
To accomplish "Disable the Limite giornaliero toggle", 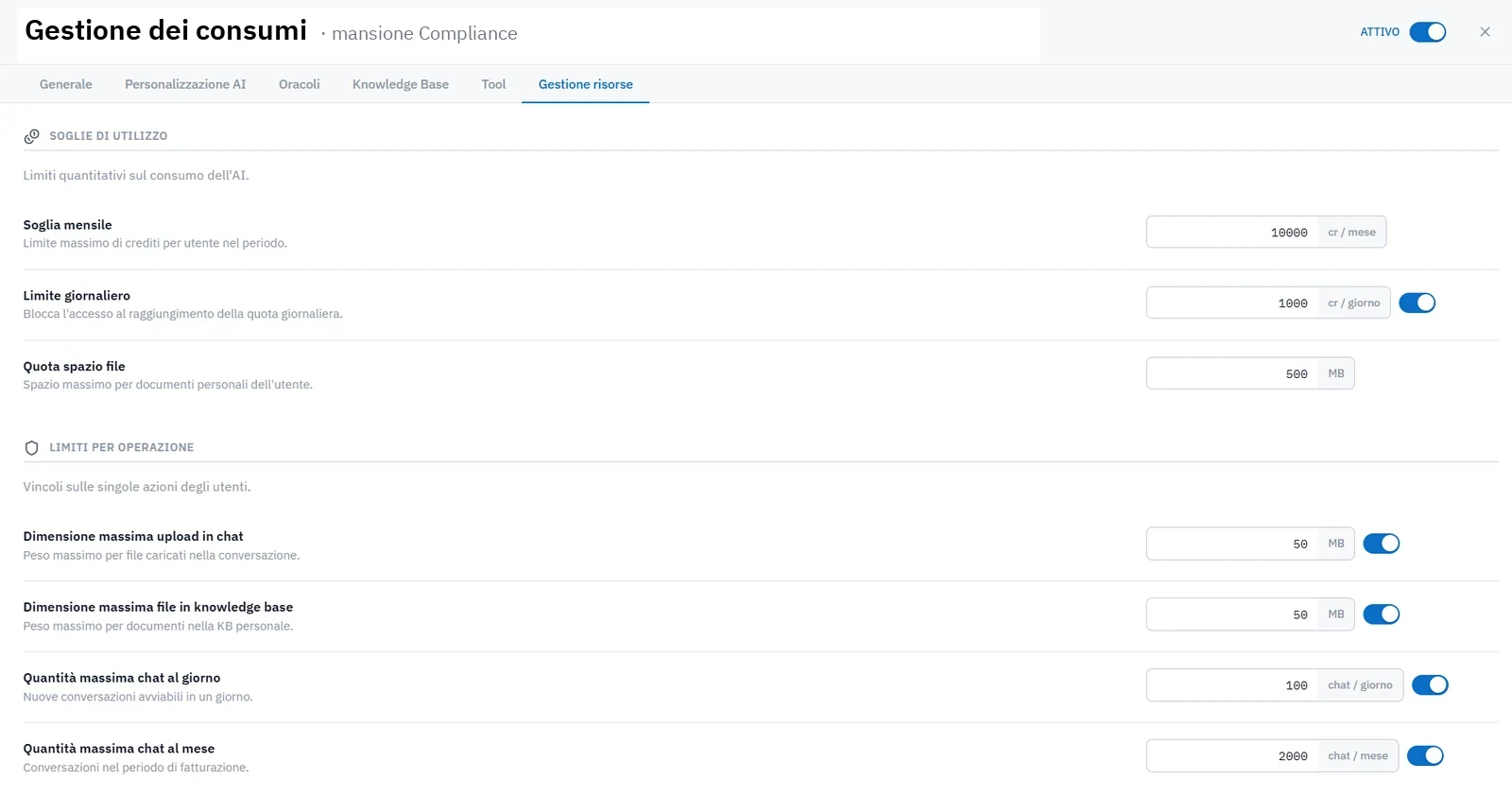I will point(1417,303).
